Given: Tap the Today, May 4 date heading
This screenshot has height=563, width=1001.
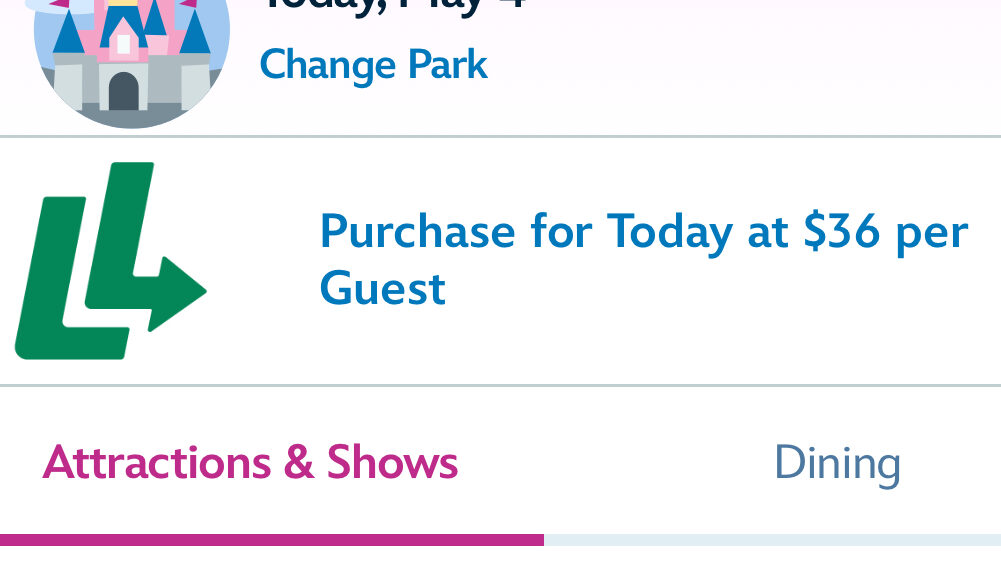Looking at the screenshot, I should 393,6.
